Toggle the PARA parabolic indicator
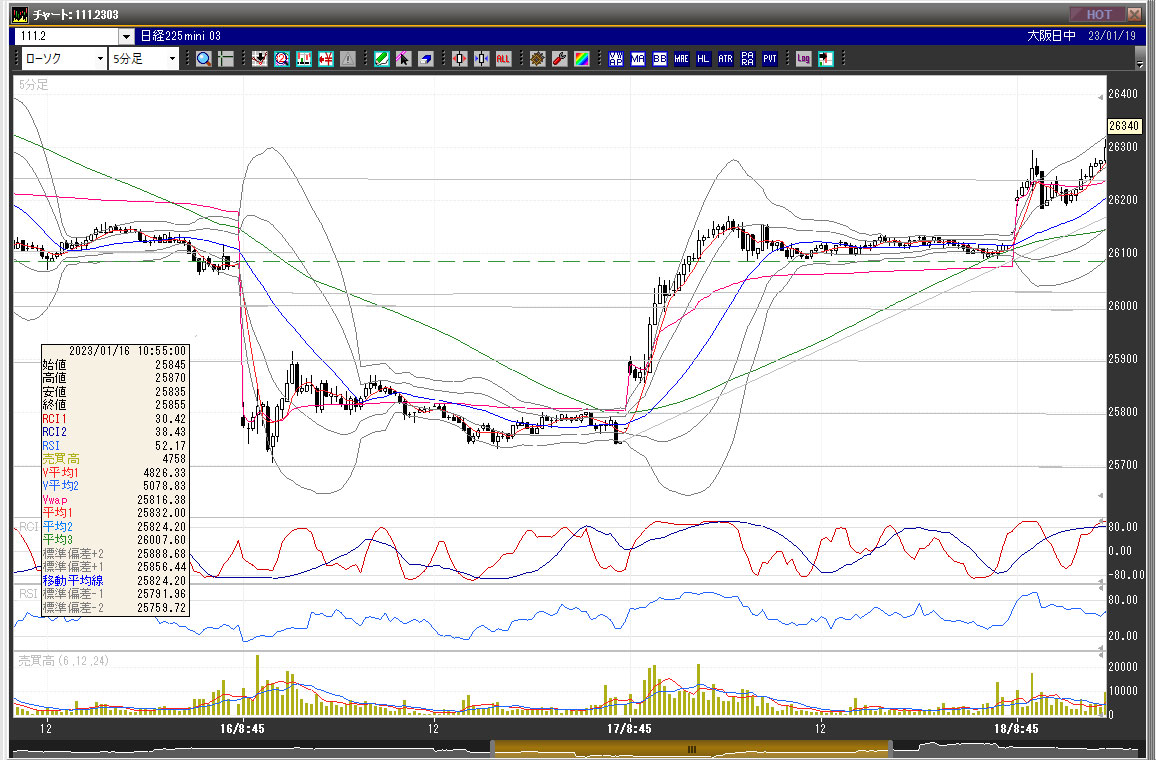 [x=748, y=59]
